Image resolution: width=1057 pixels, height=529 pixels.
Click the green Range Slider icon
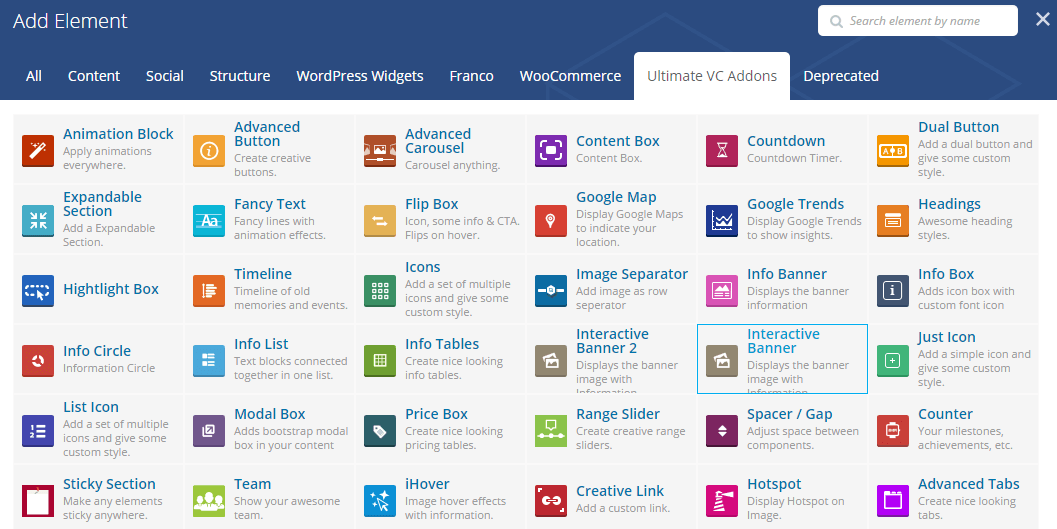[551, 431]
